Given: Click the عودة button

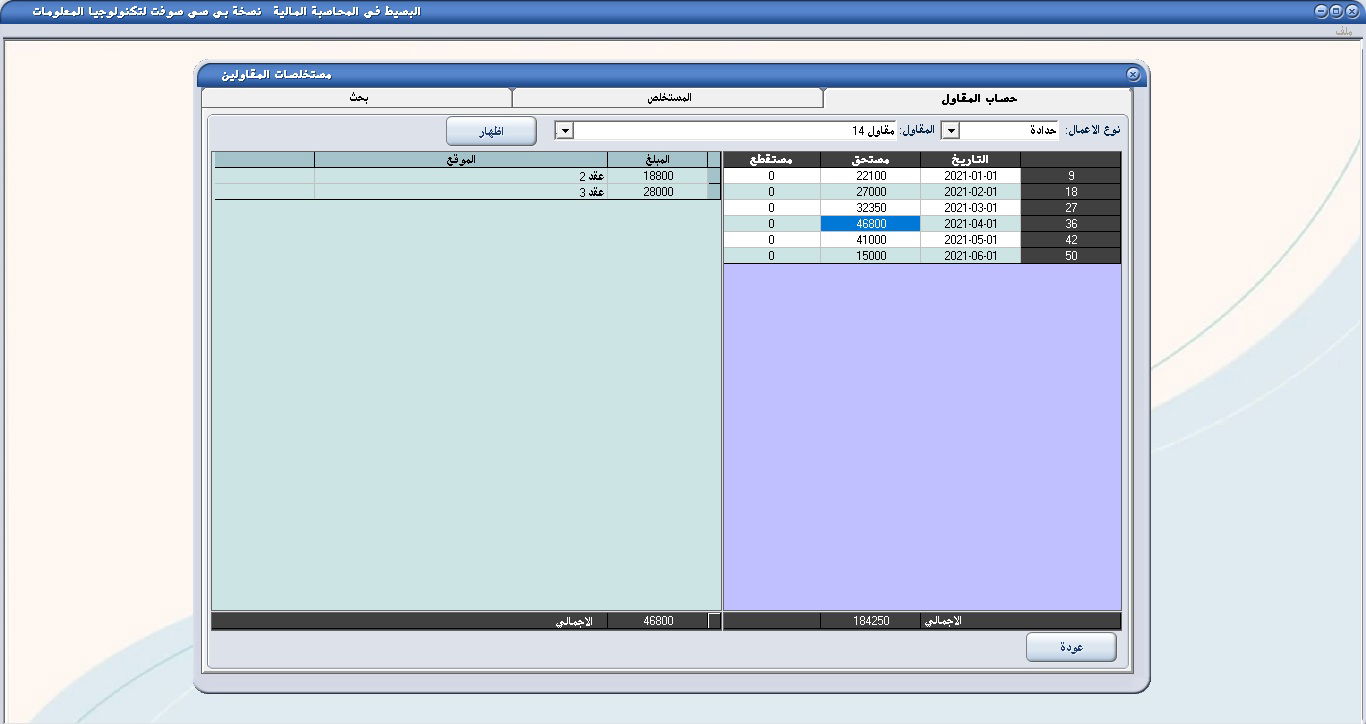Looking at the screenshot, I should point(1071,647).
